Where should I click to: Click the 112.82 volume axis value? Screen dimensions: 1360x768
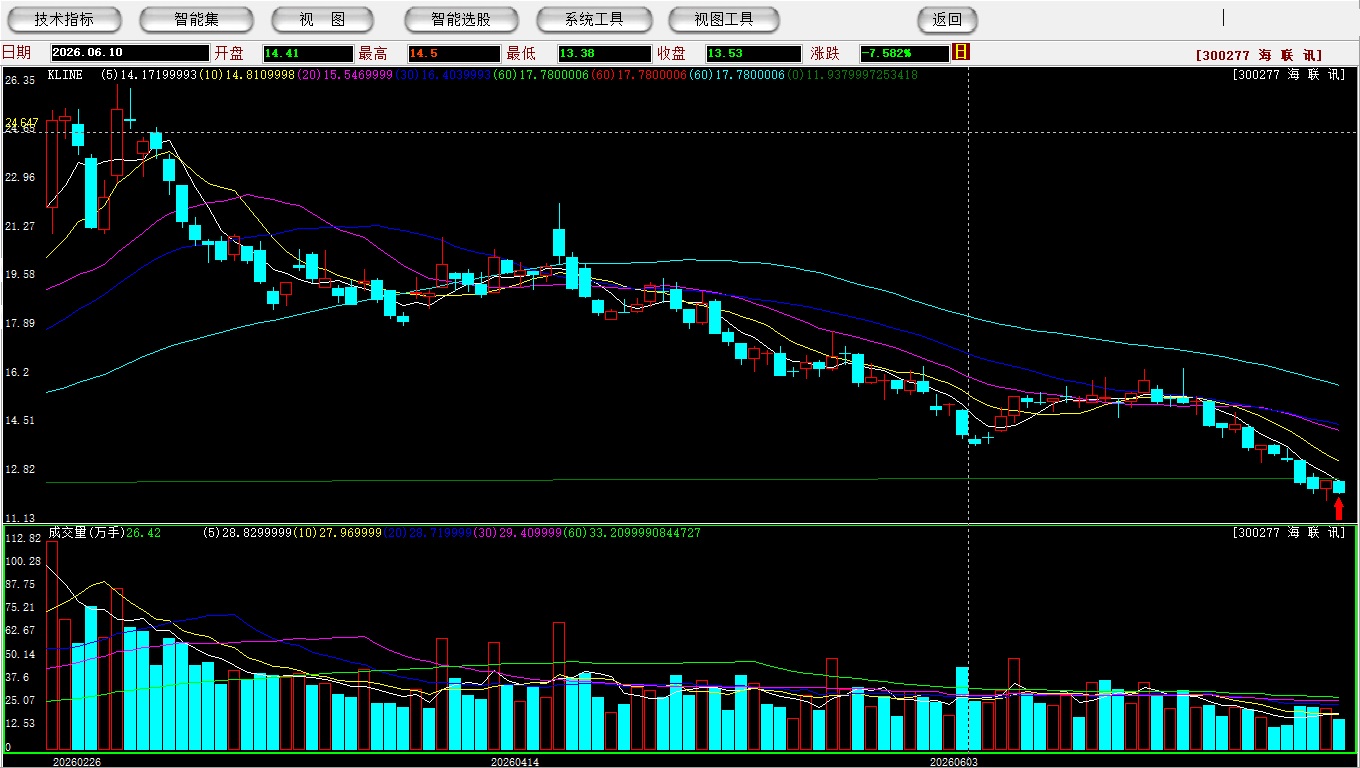(x=22, y=538)
